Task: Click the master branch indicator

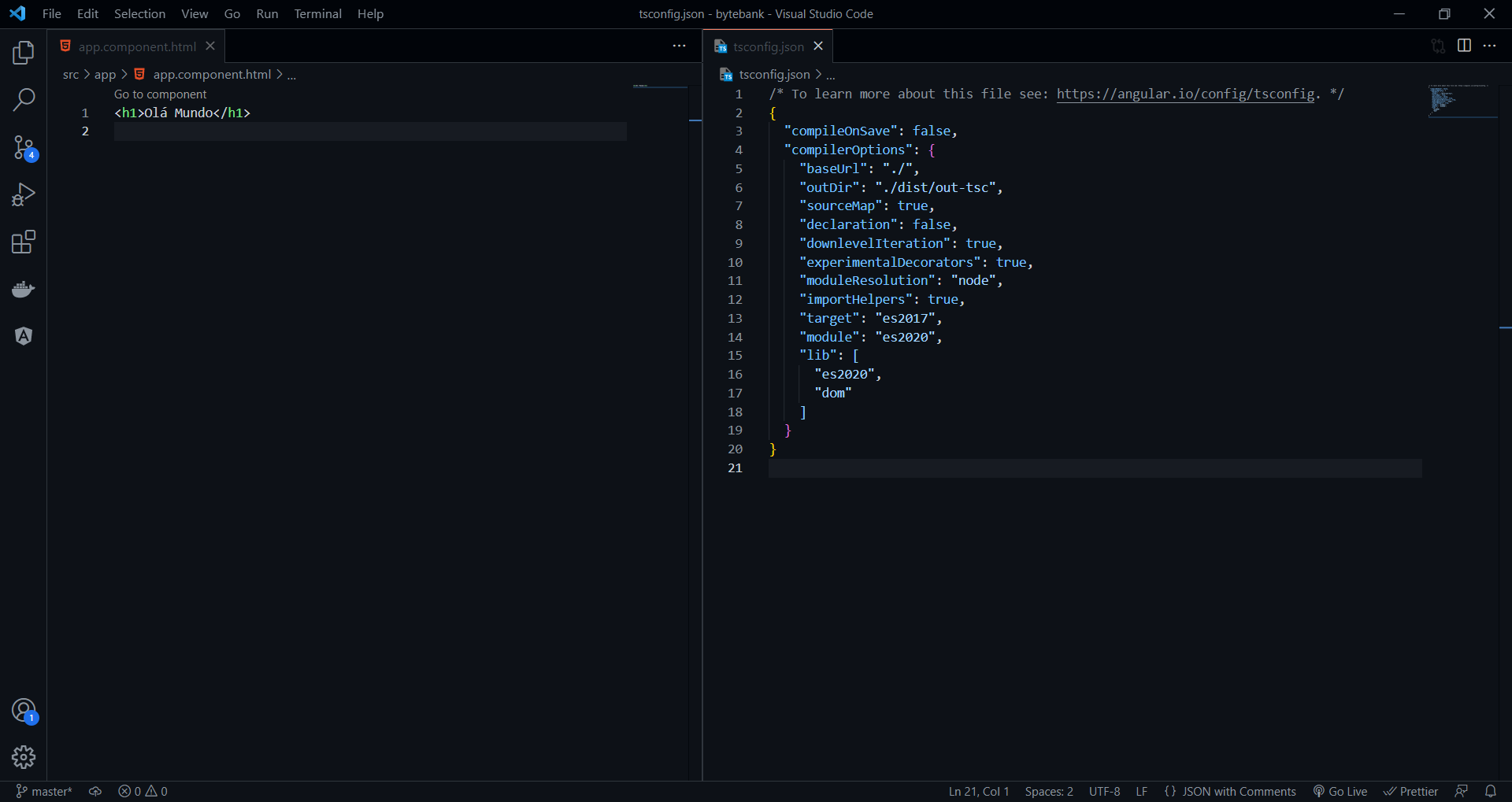Action: [44, 791]
